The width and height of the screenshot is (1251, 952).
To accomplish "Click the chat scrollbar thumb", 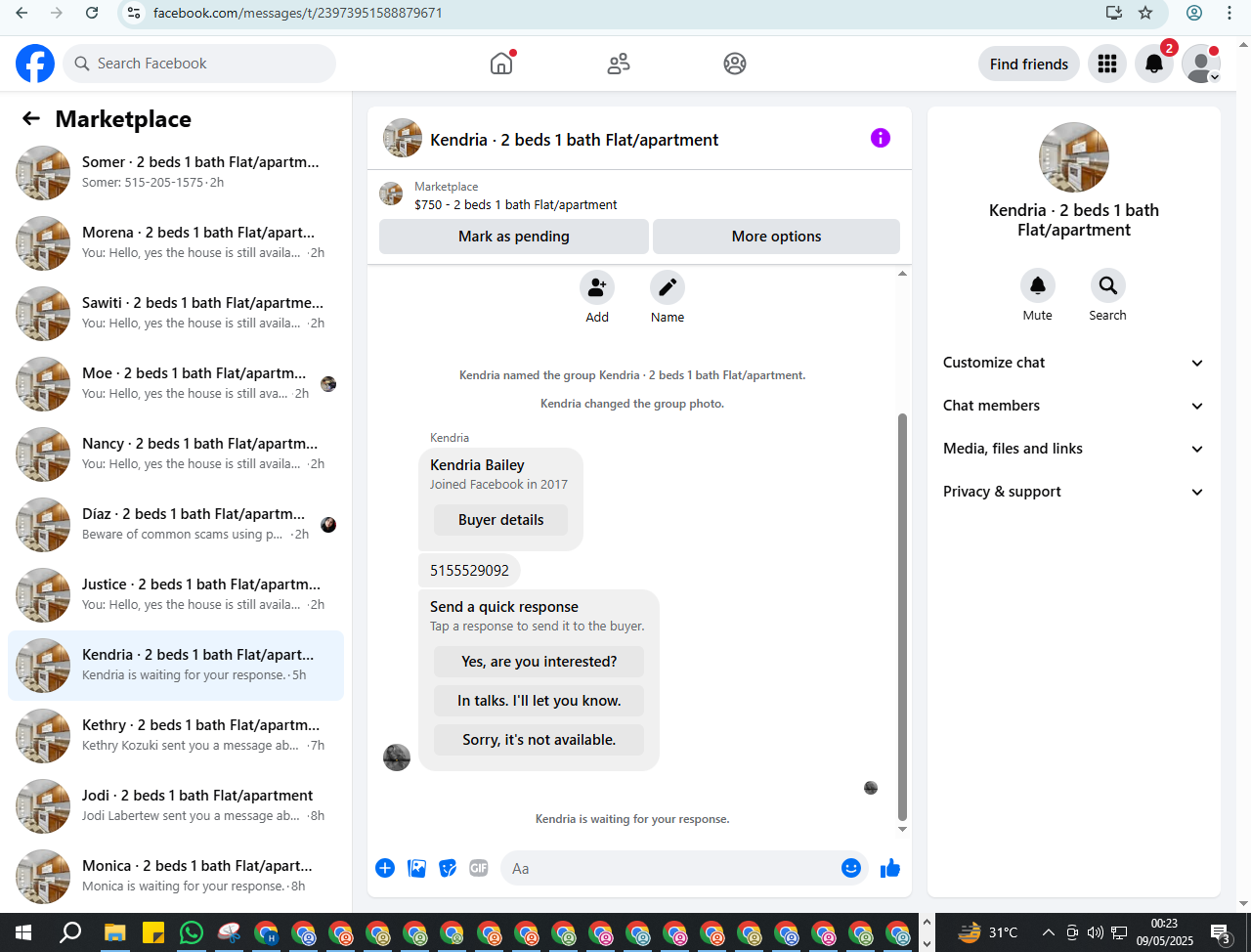I will 902,617.
